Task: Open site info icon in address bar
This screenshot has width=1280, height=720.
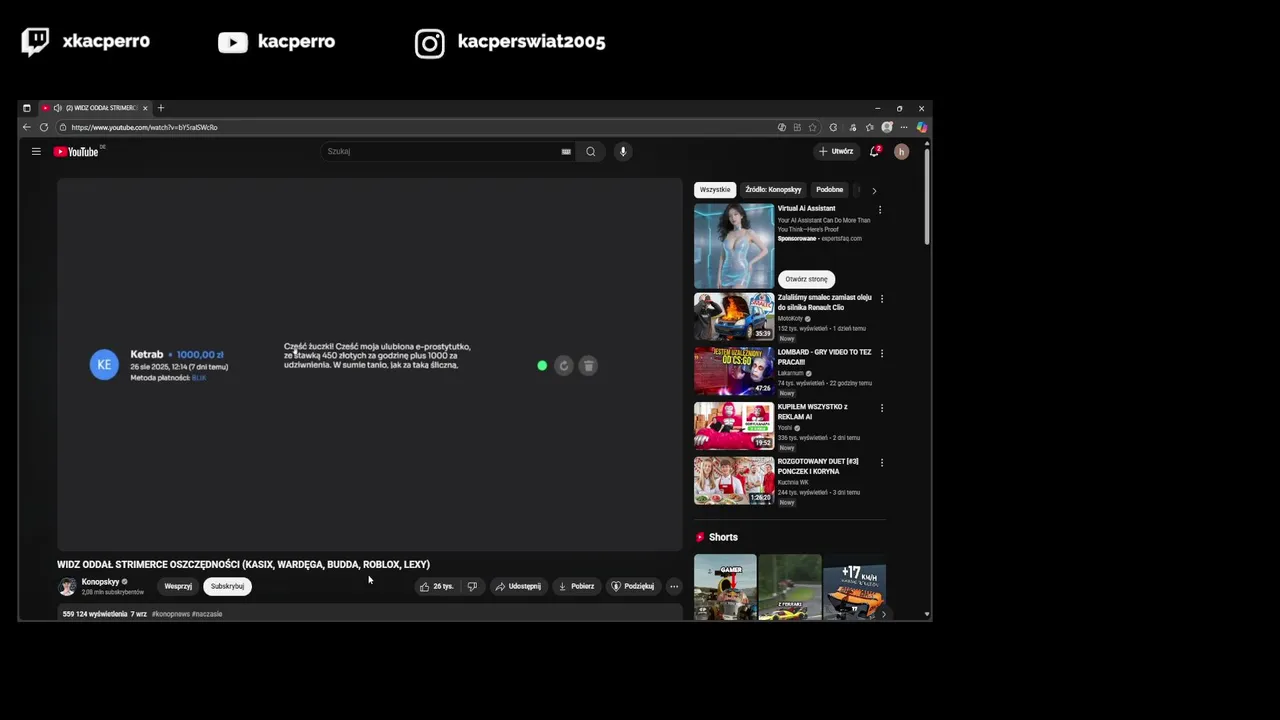Action: [x=62, y=127]
